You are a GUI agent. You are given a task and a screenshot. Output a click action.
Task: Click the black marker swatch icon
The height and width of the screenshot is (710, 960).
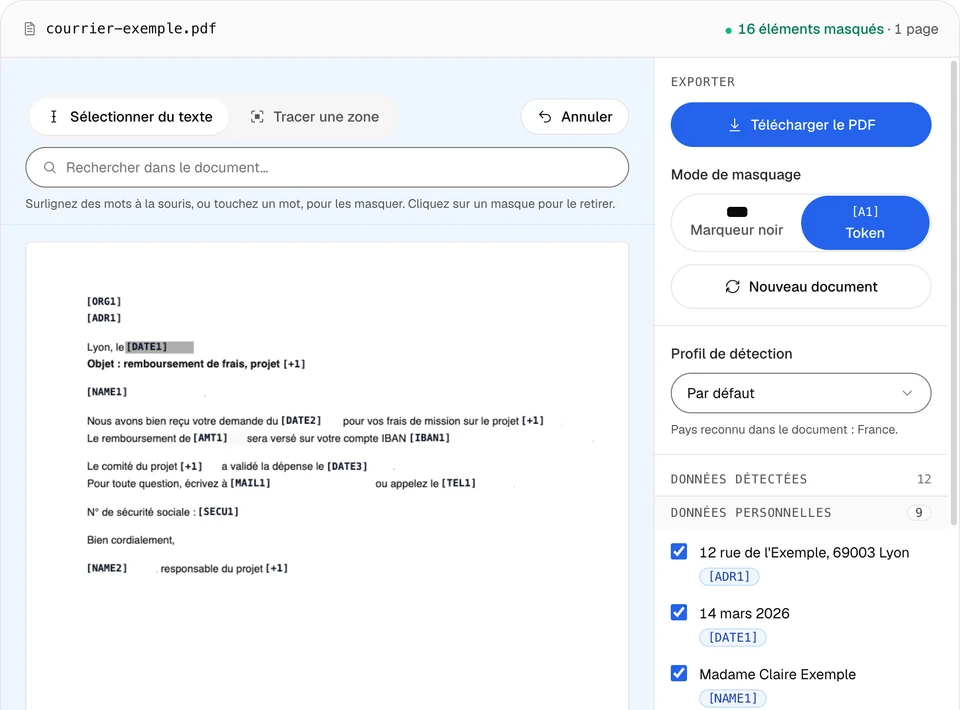click(x=737, y=212)
